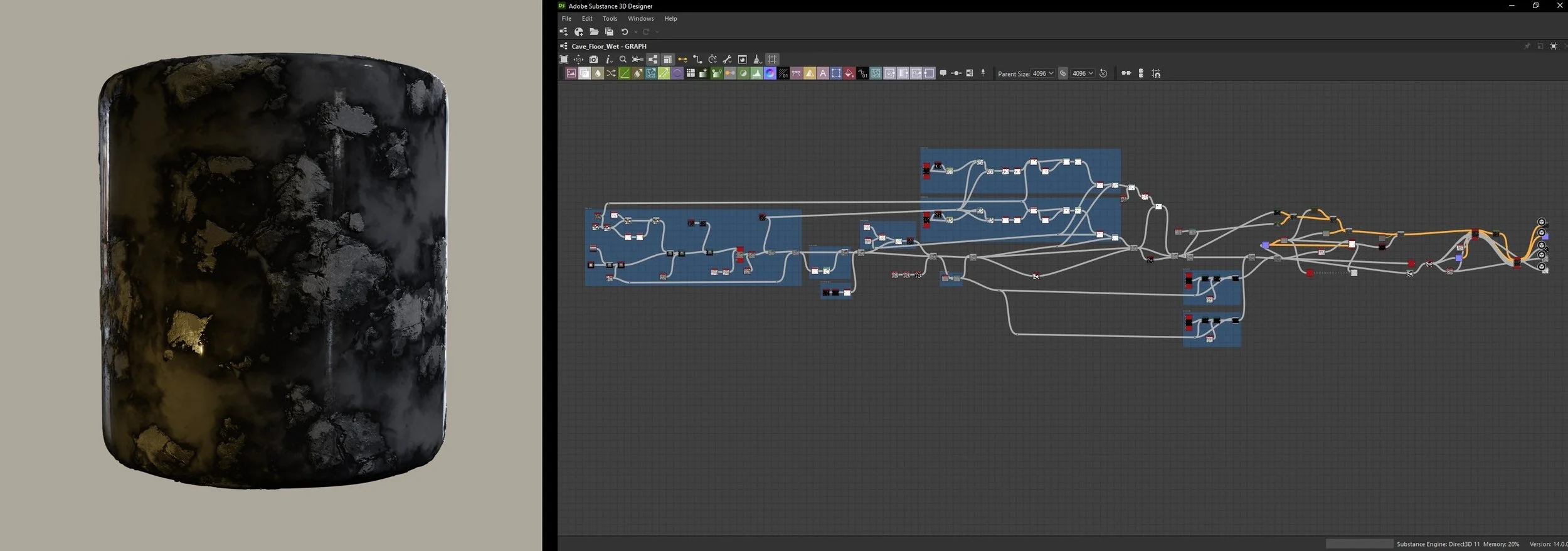The width and height of the screenshot is (1568, 551).
Task: Add a dot portal node icon
Action: (956, 73)
